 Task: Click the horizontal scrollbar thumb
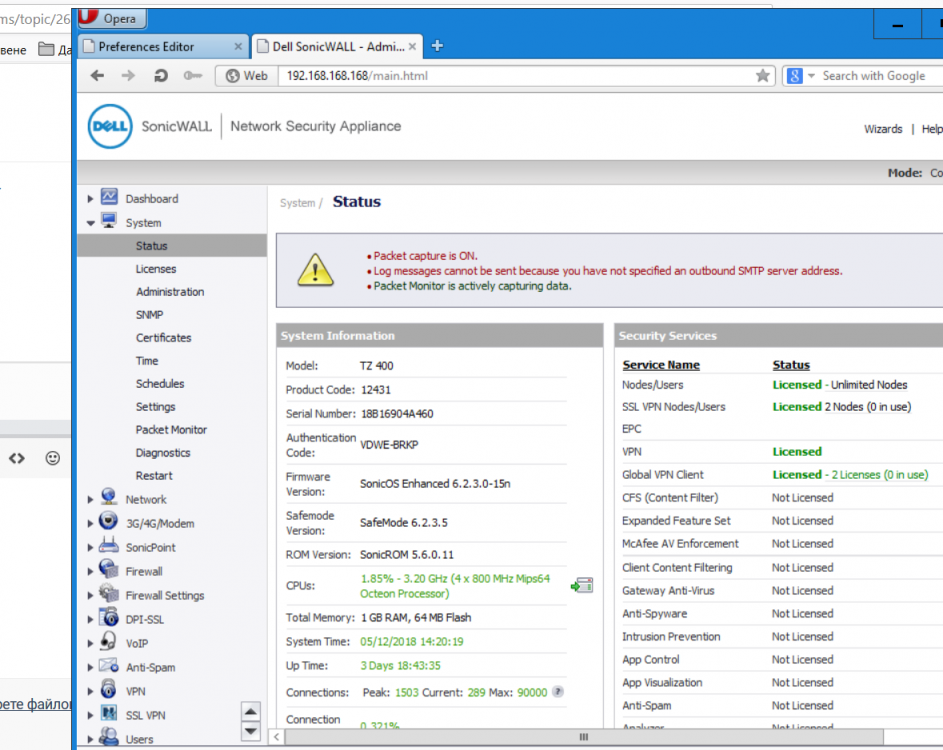[x=583, y=736]
